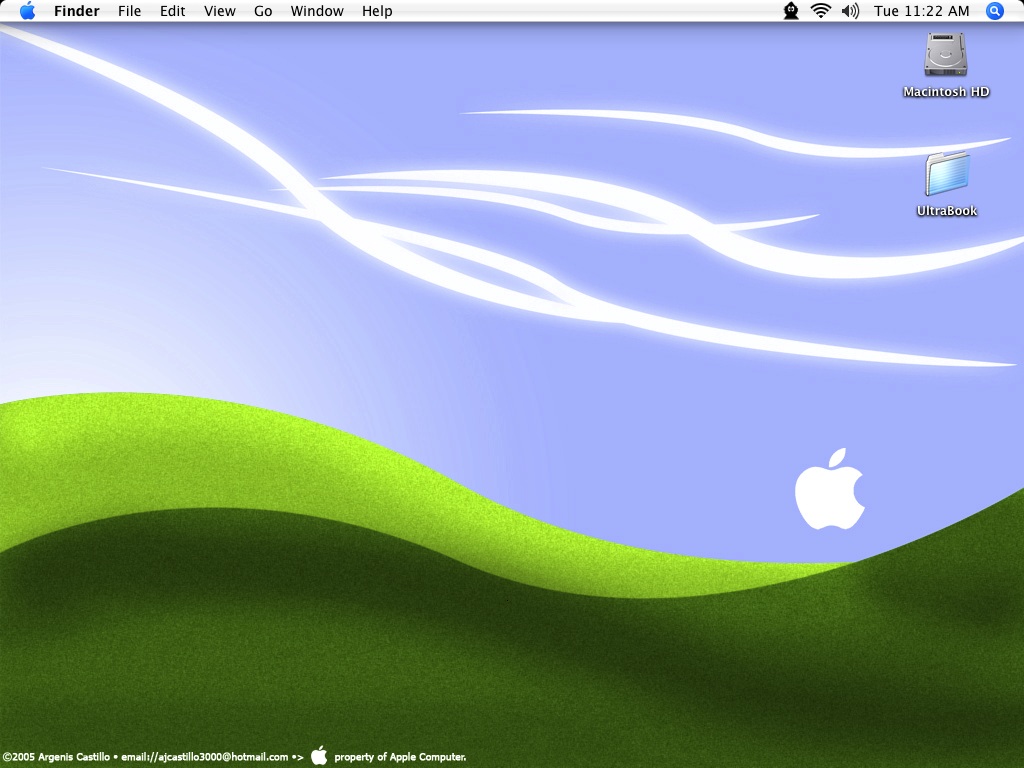Open the Help menu
This screenshot has height=768, width=1024.
(x=377, y=11)
